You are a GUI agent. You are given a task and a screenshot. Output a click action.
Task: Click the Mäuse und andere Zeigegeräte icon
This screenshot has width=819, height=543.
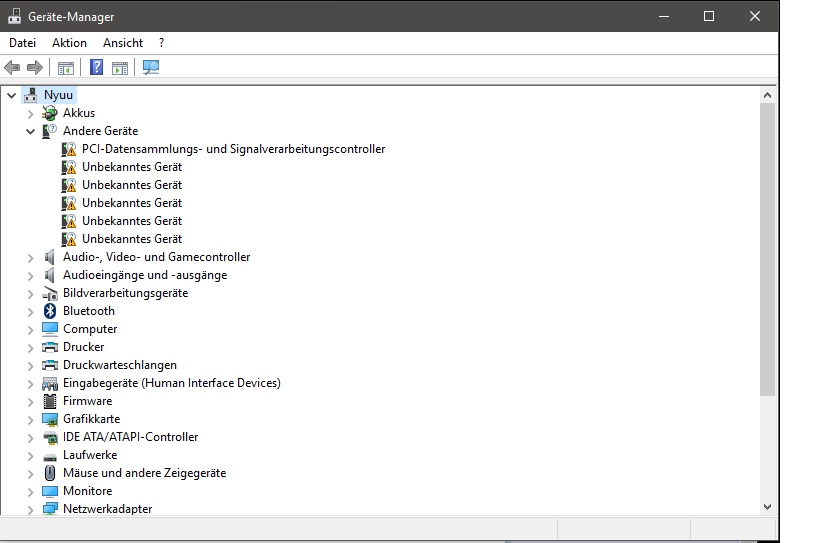click(x=50, y=473)
